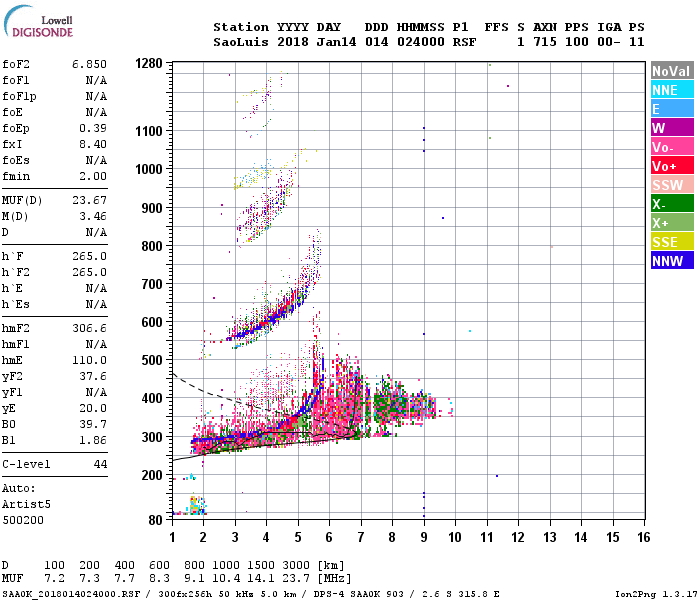Click the Ion2Png 1.3.17 version text
700x600 pixels.
pos(656,594)
